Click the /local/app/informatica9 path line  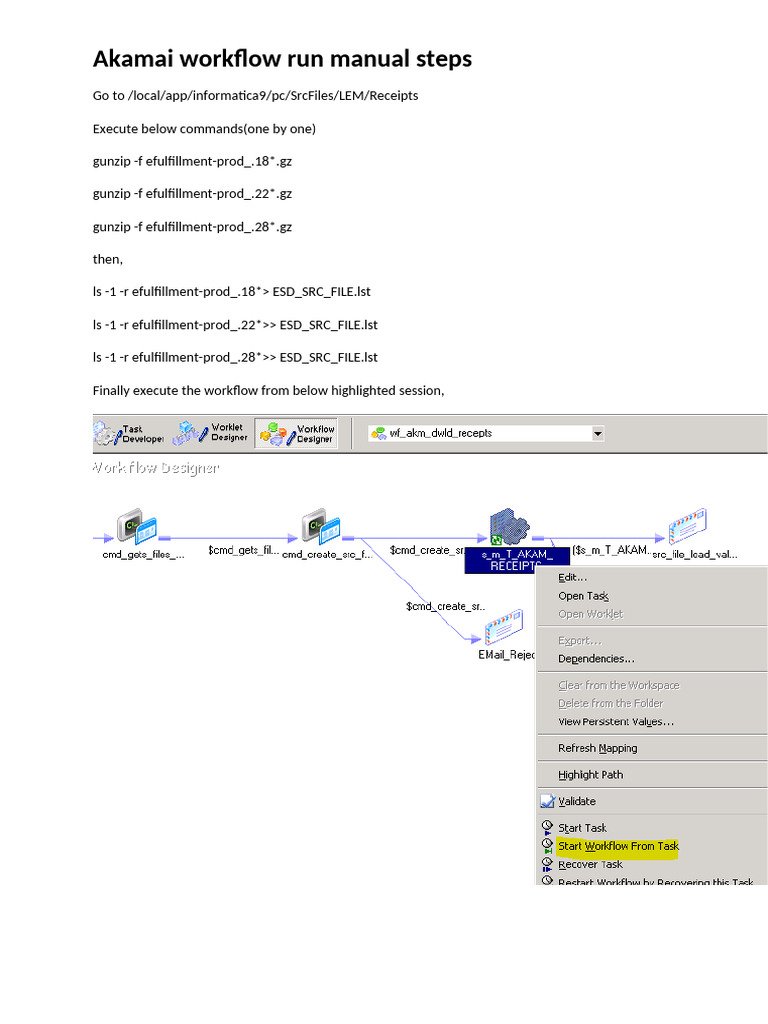pyautogui.click(x=255, y=95)
